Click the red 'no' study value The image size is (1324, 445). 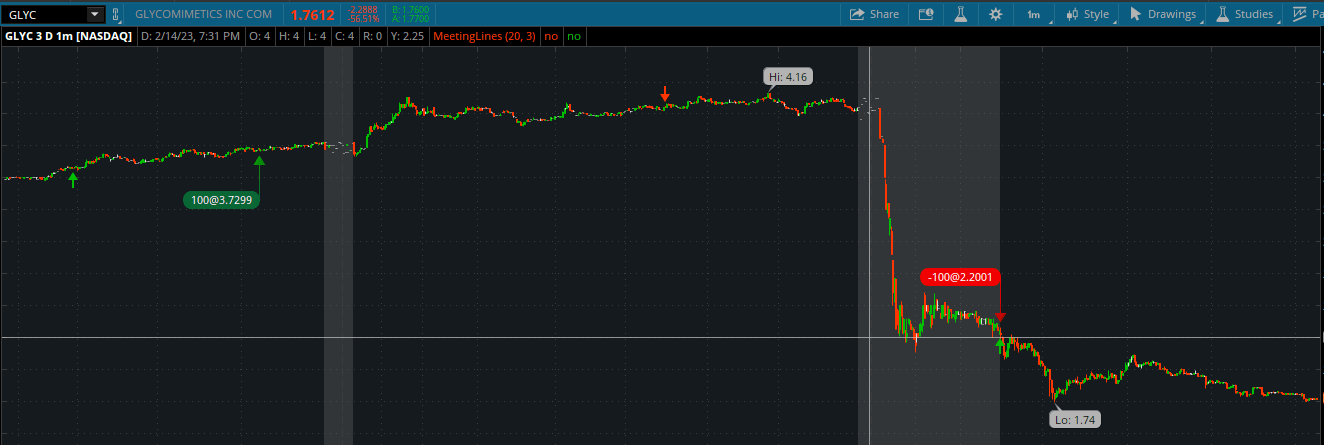pos(551,36)
